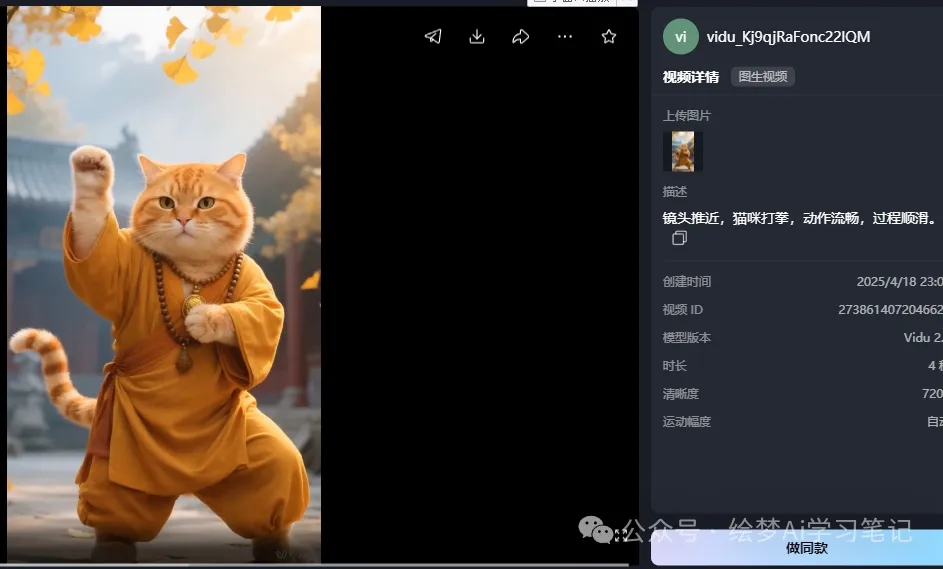Click the cat video preview
Image resolution: width=943 pixels, height=569 pixels.
(x=164, y=284)
